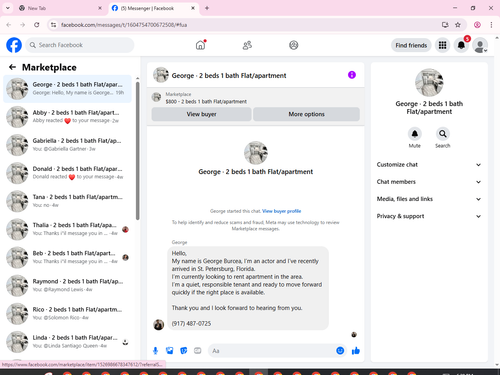500x375 pixels.
Task: Attach a photo file icon
Action: [x=170, y=351]
